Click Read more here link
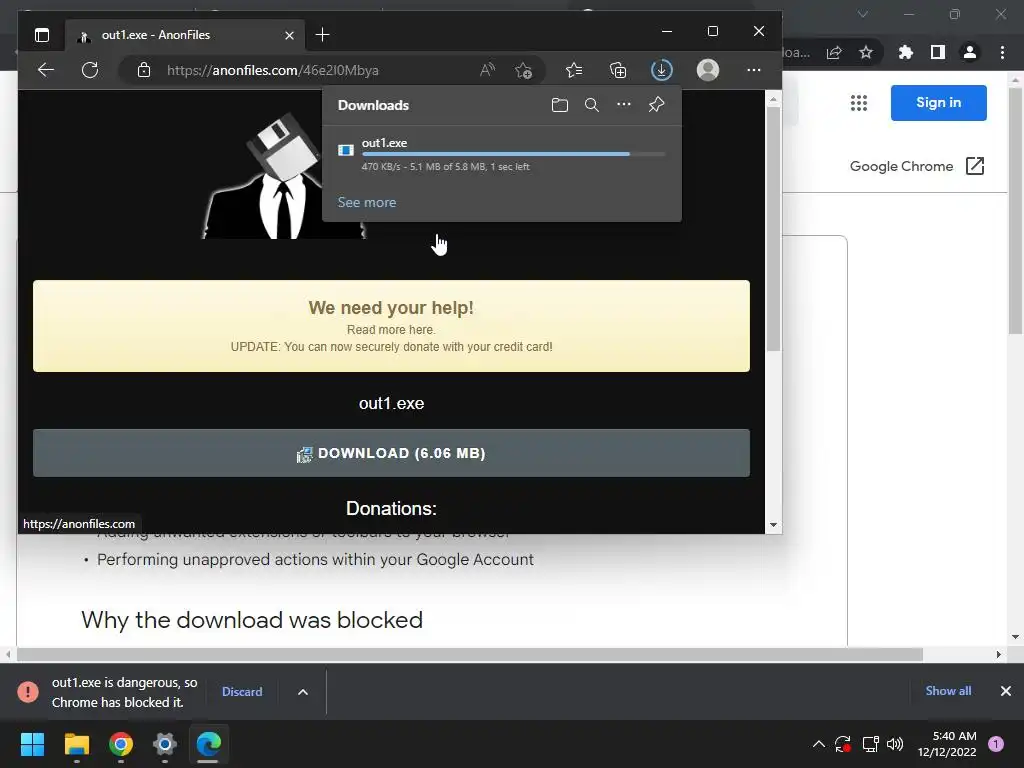 tap(391, 330)
